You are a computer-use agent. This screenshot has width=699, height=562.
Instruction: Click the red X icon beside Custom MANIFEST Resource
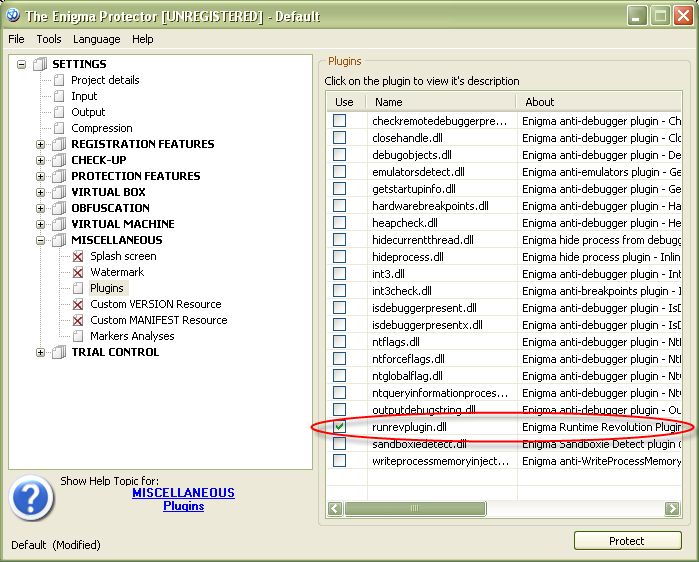pos(78,320)
